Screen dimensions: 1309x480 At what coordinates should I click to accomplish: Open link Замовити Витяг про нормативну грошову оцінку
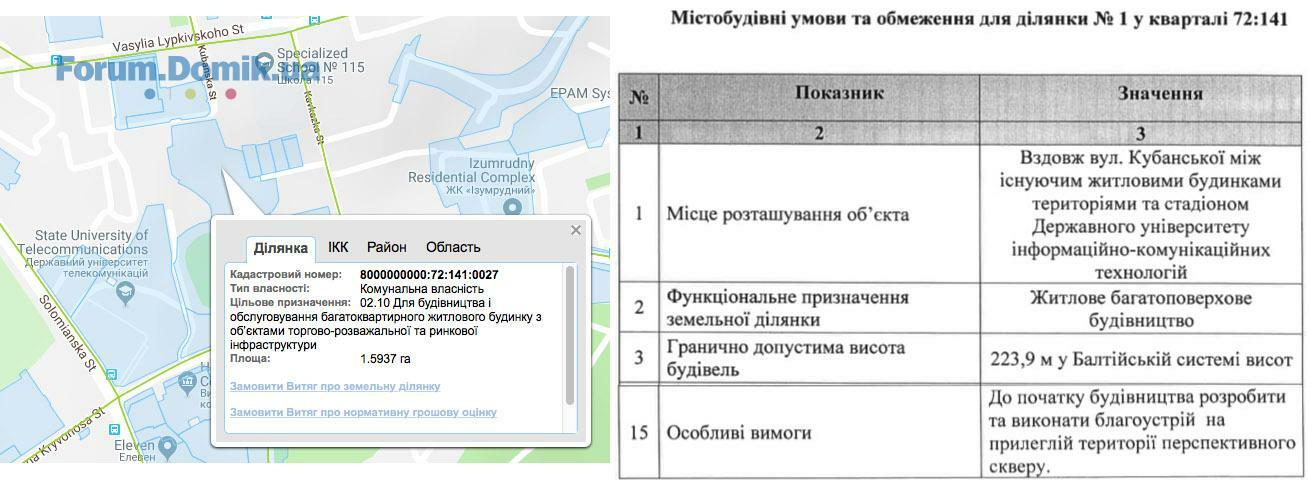pyautogui.click(x=363, y=412)
